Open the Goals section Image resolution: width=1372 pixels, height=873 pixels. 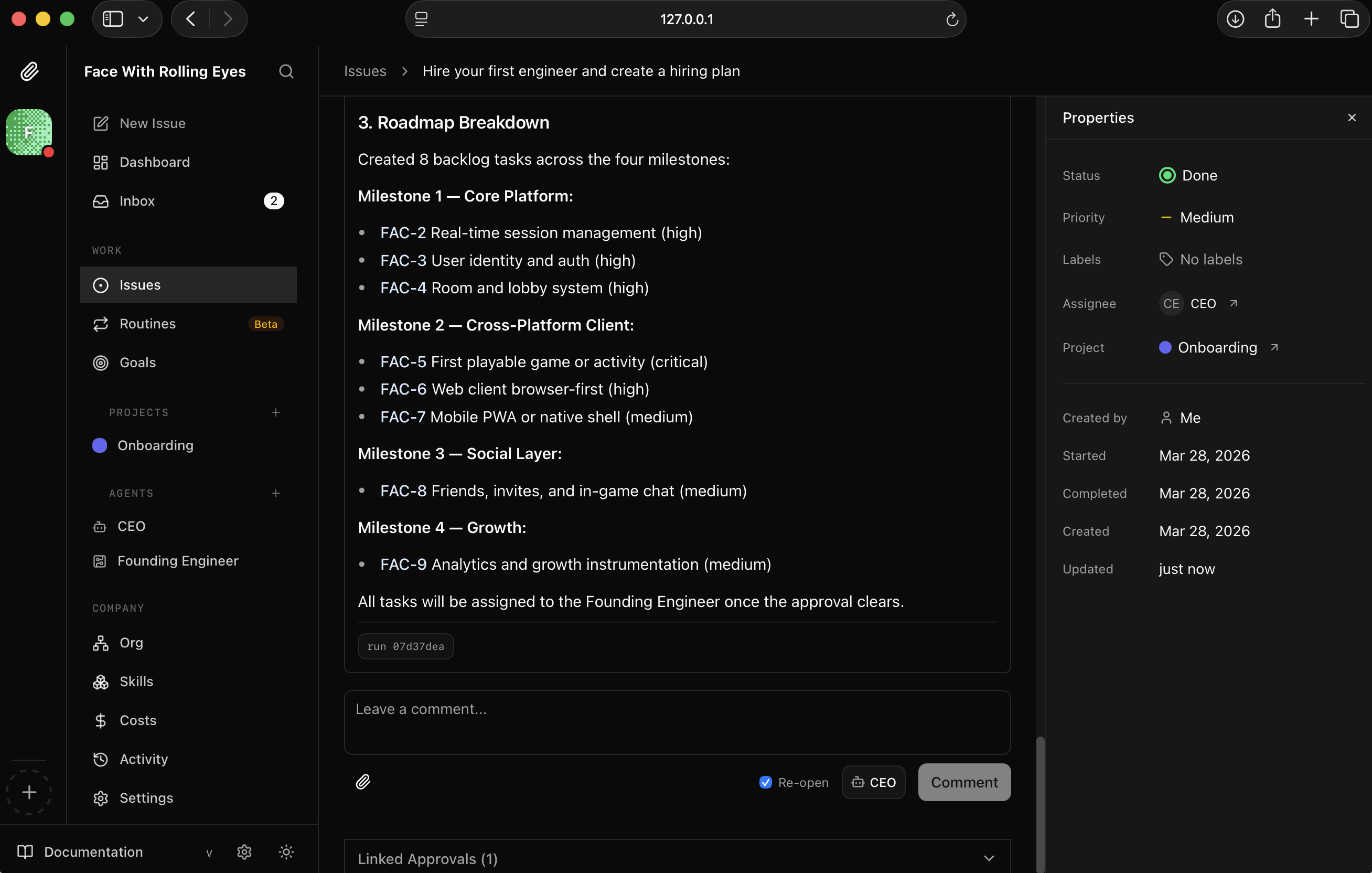click(137, 363)
